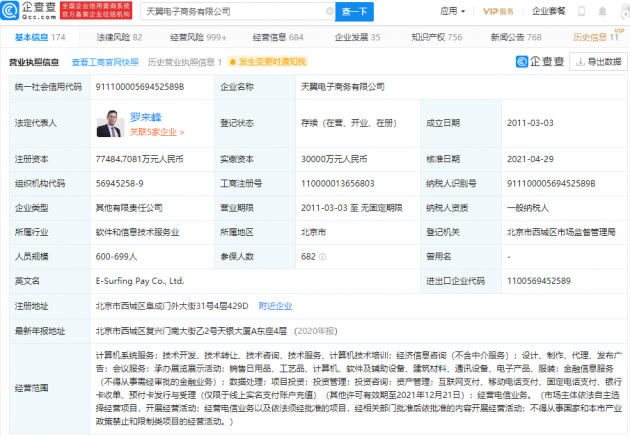Click 发生变更时通知我 notification button
The image size is (630, 437).
(268, 61)
